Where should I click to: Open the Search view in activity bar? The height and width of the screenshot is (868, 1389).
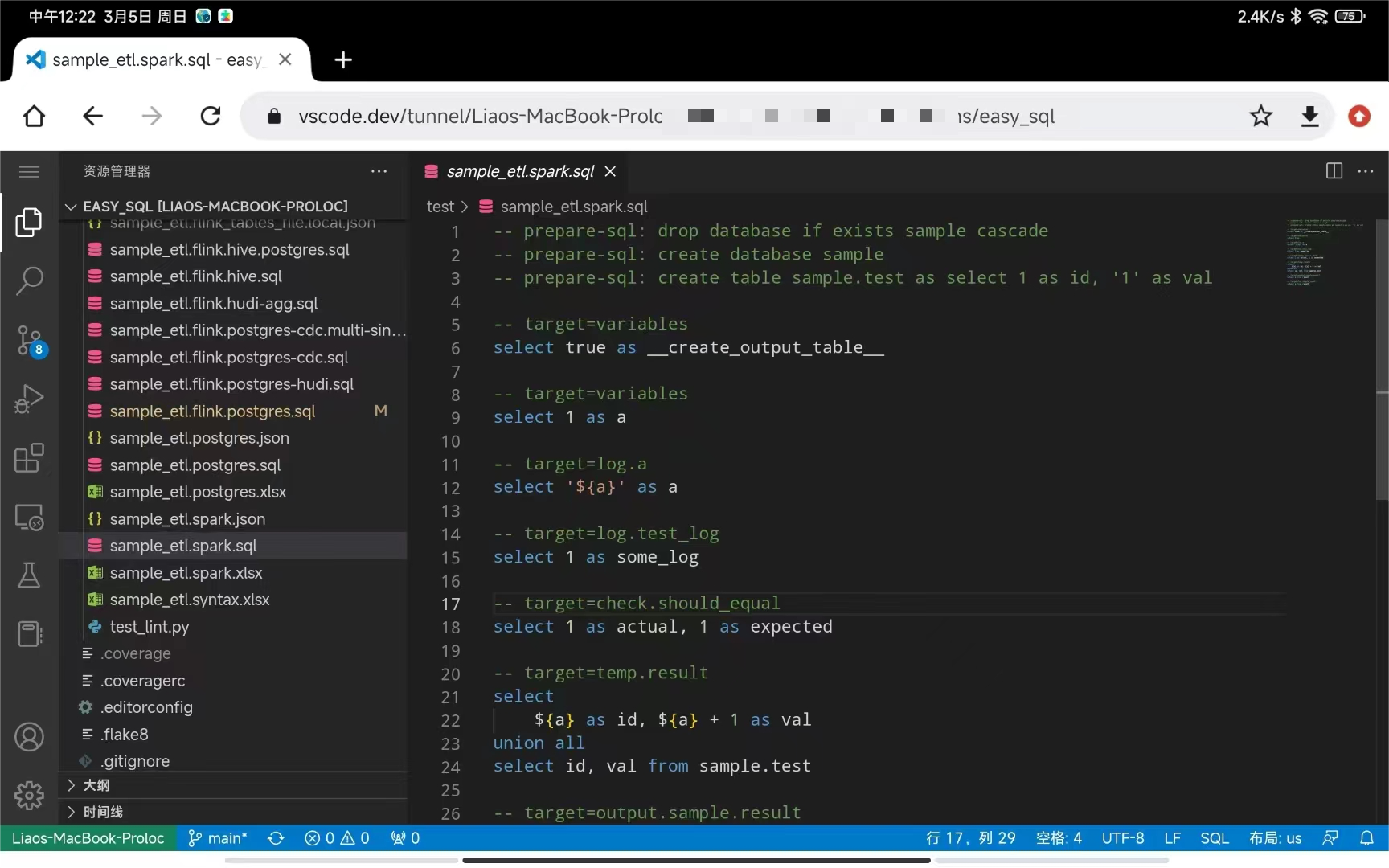coord(29,281)
